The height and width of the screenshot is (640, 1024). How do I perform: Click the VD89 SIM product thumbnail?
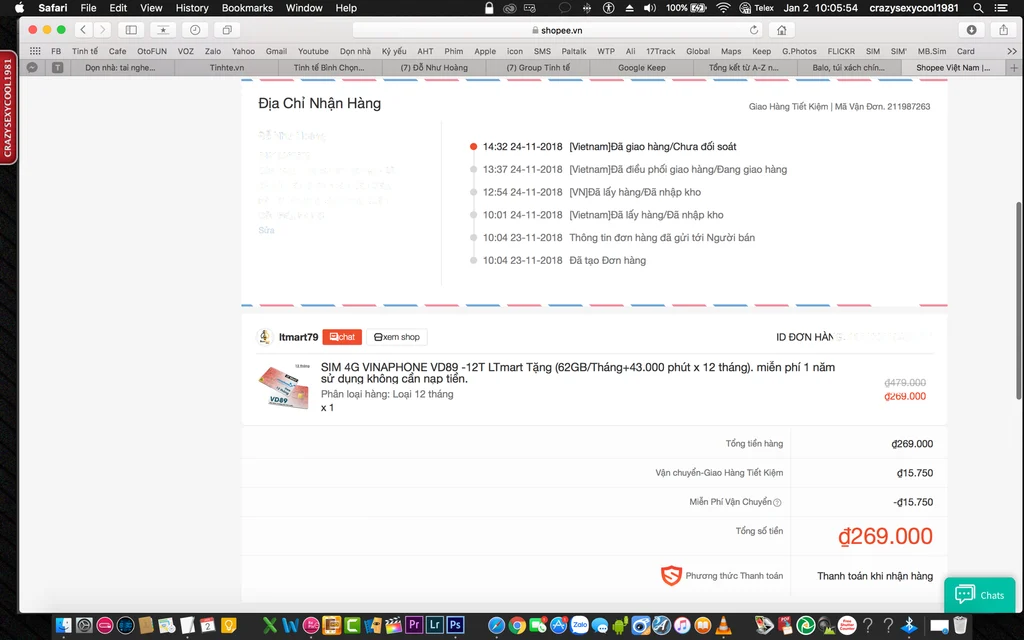tap(284, 386)
